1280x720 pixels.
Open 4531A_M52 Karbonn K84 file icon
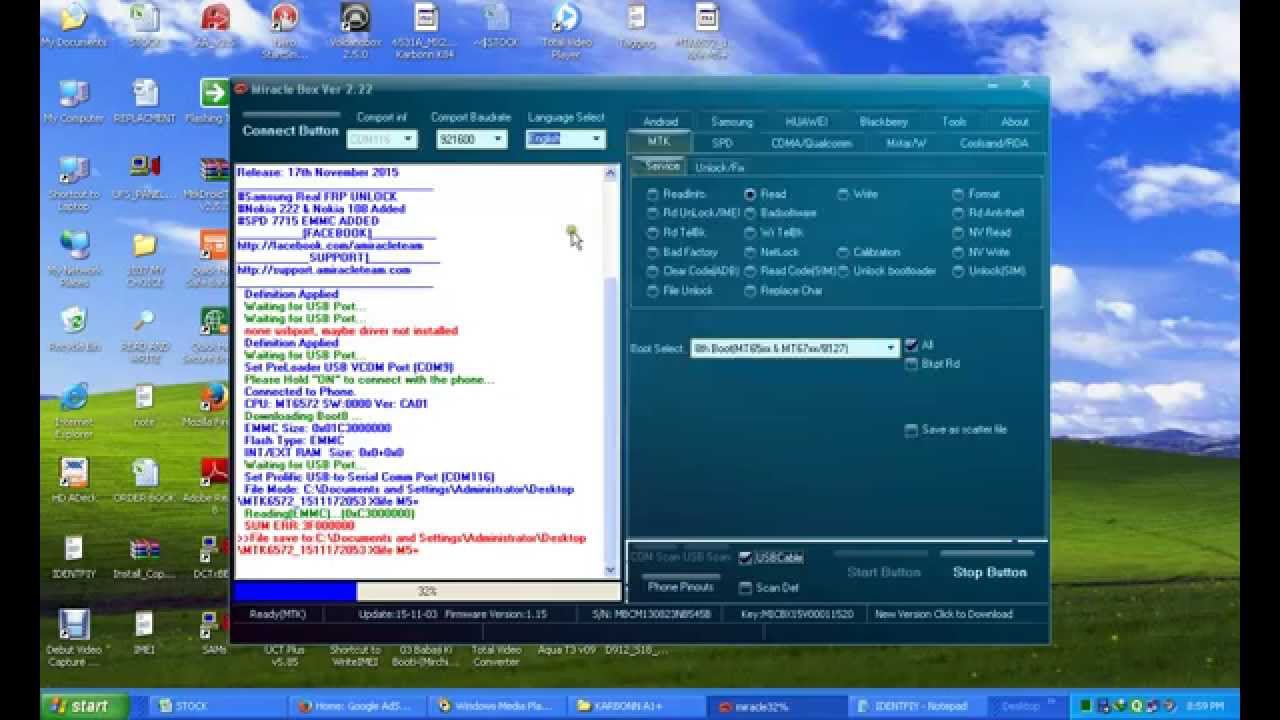(x=425, y=30)
